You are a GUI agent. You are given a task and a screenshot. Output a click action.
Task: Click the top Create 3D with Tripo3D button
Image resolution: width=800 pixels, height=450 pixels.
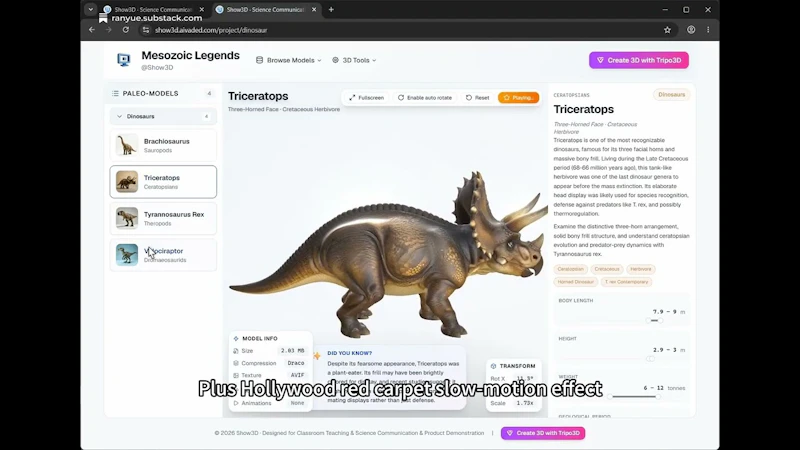(x=639, y=60)
